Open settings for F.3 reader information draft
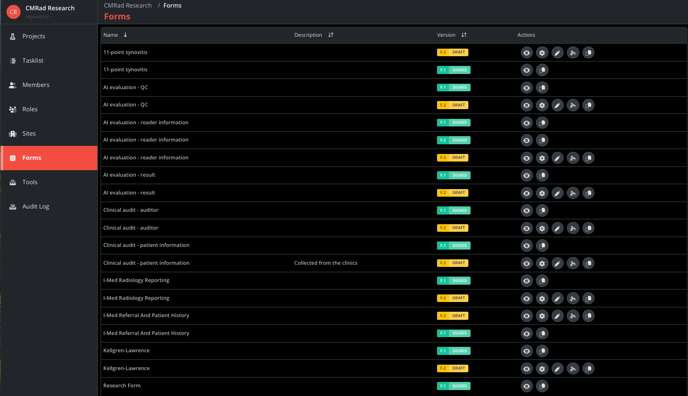Viewport: 688px width, 396px height. [542, 158]
